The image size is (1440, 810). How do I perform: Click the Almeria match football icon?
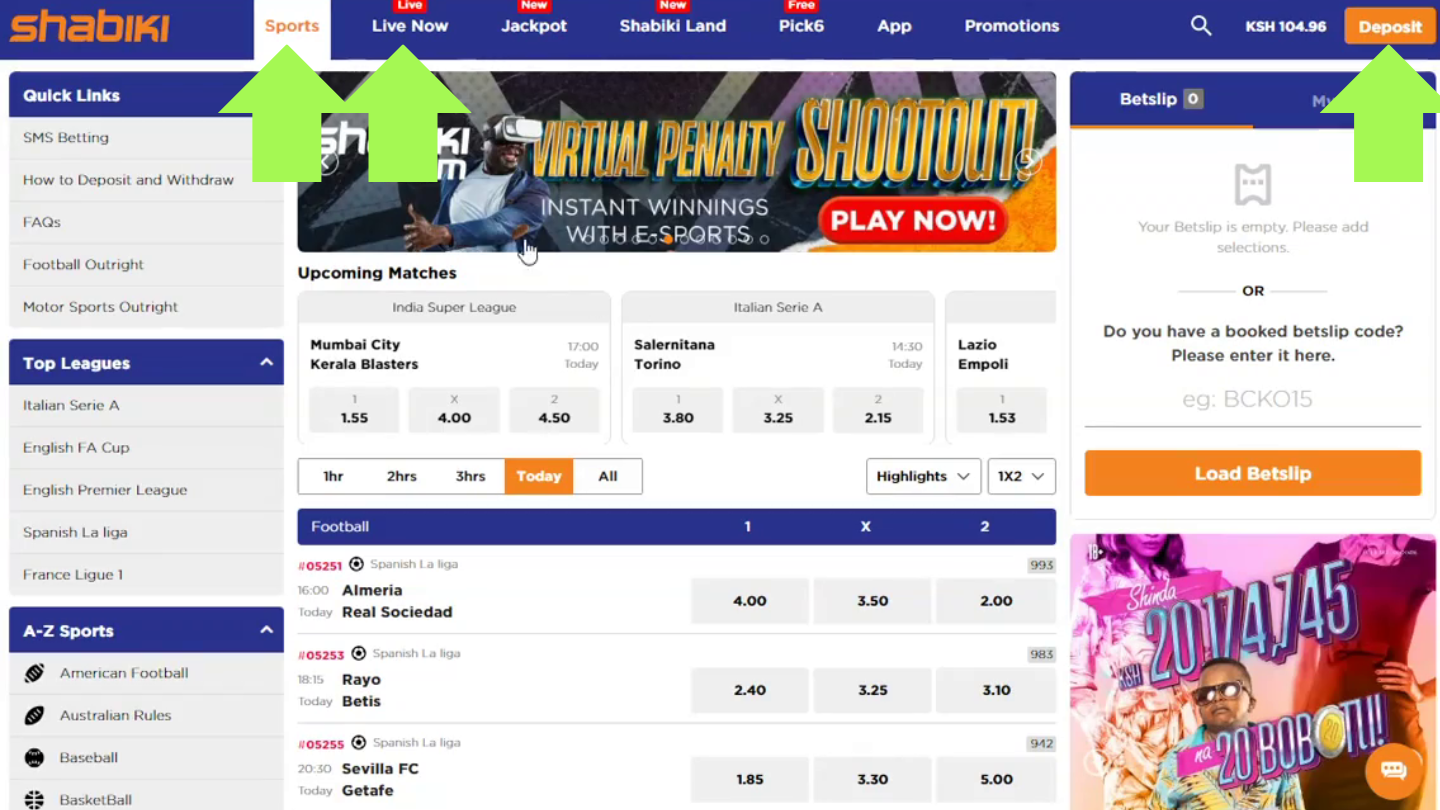tap(356, 564)
